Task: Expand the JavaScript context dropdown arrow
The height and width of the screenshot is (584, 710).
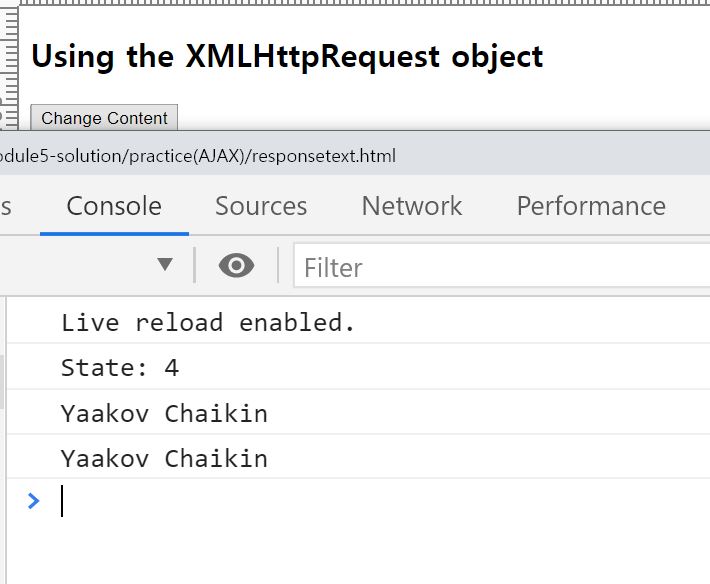Action: pyautogui.click(x=165, y=265)
